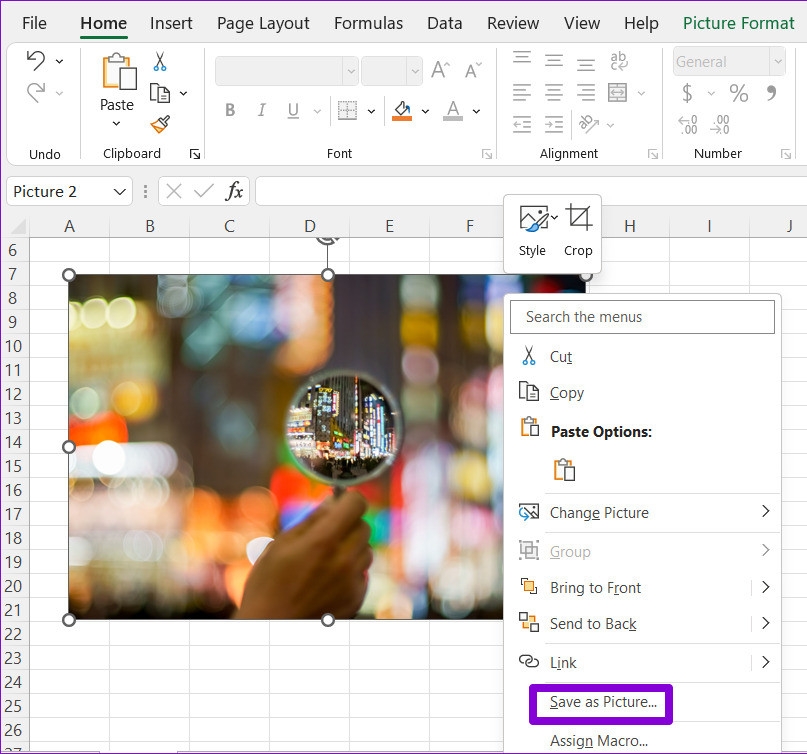Toggle Center alignment
Image resolution: width=807 pixels, height=754 pixels.
[x=554, y=93]
